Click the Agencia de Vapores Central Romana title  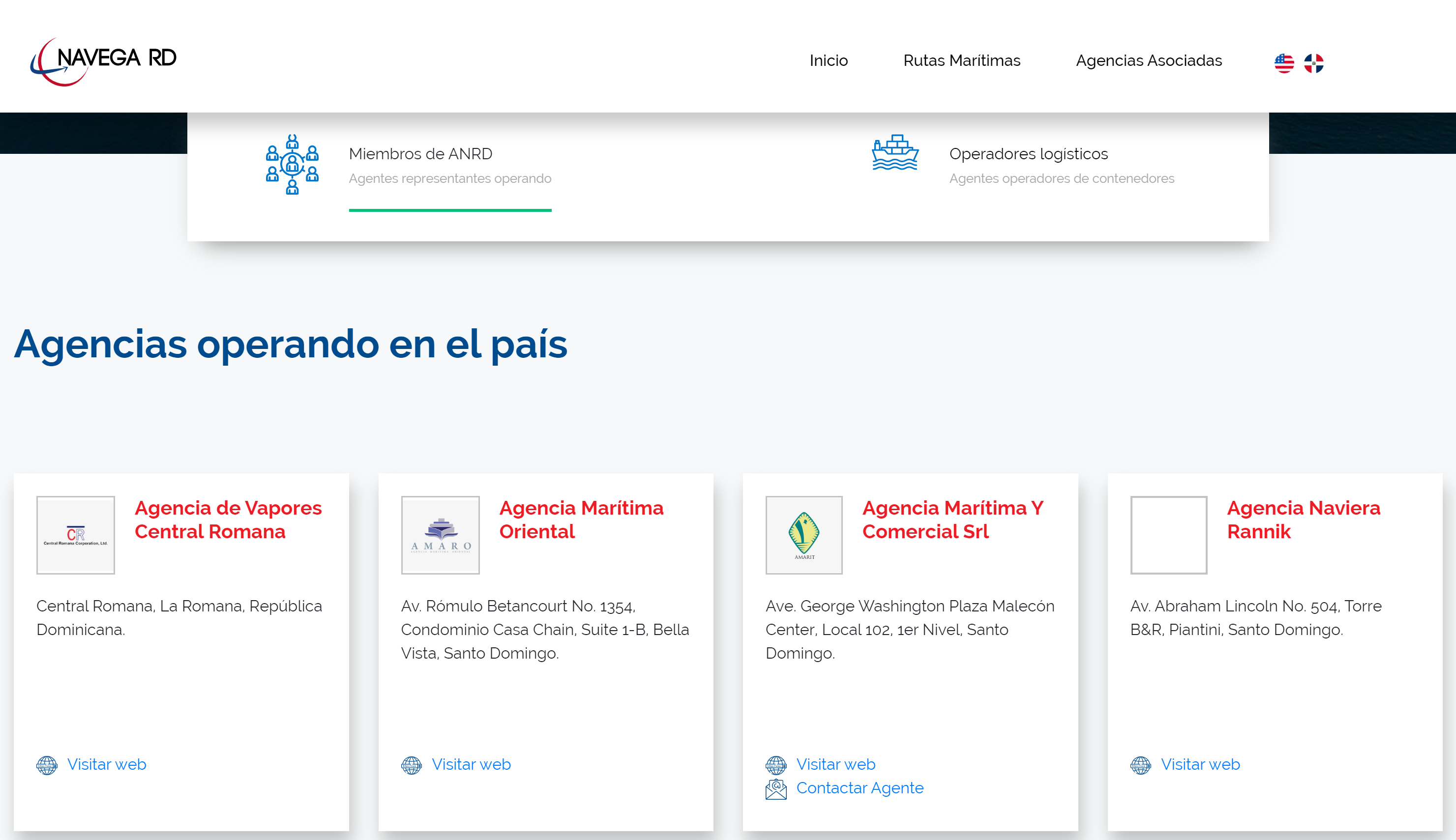tap(228, 519)
